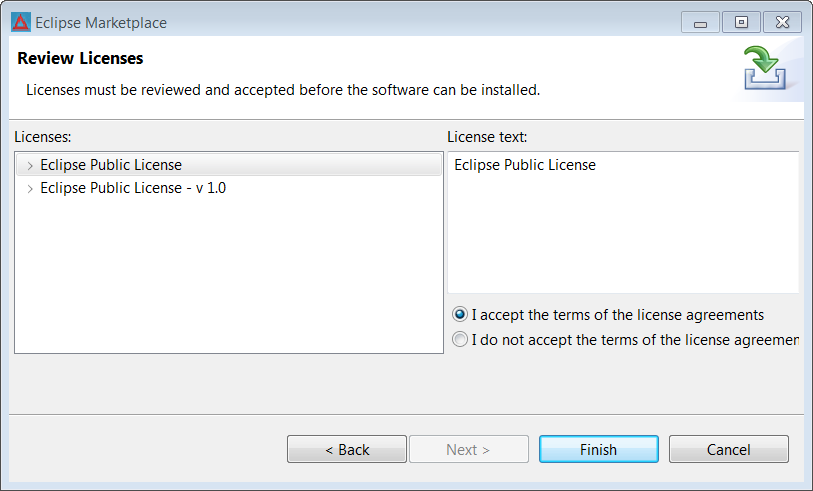Click the Finish button
This screenshot has height=491, width=813.
(599, 449)
